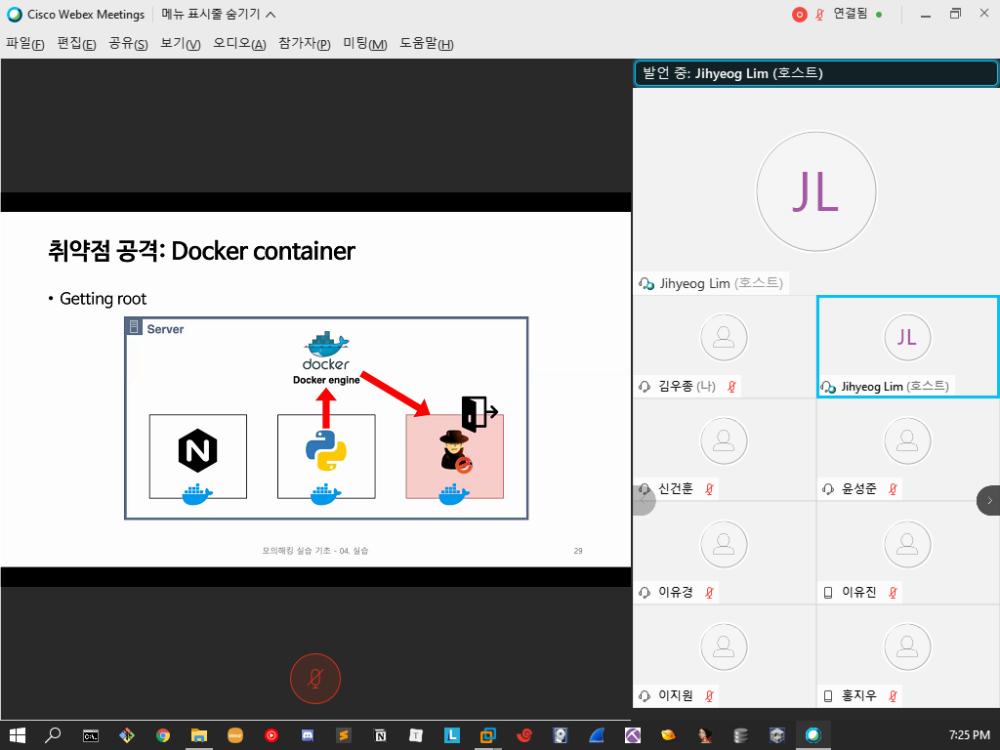This screenshot has height=750, width=1000.
Task: Open File Explorer from the taskbar
Action: pyautogui.click(x=199, y=735)
